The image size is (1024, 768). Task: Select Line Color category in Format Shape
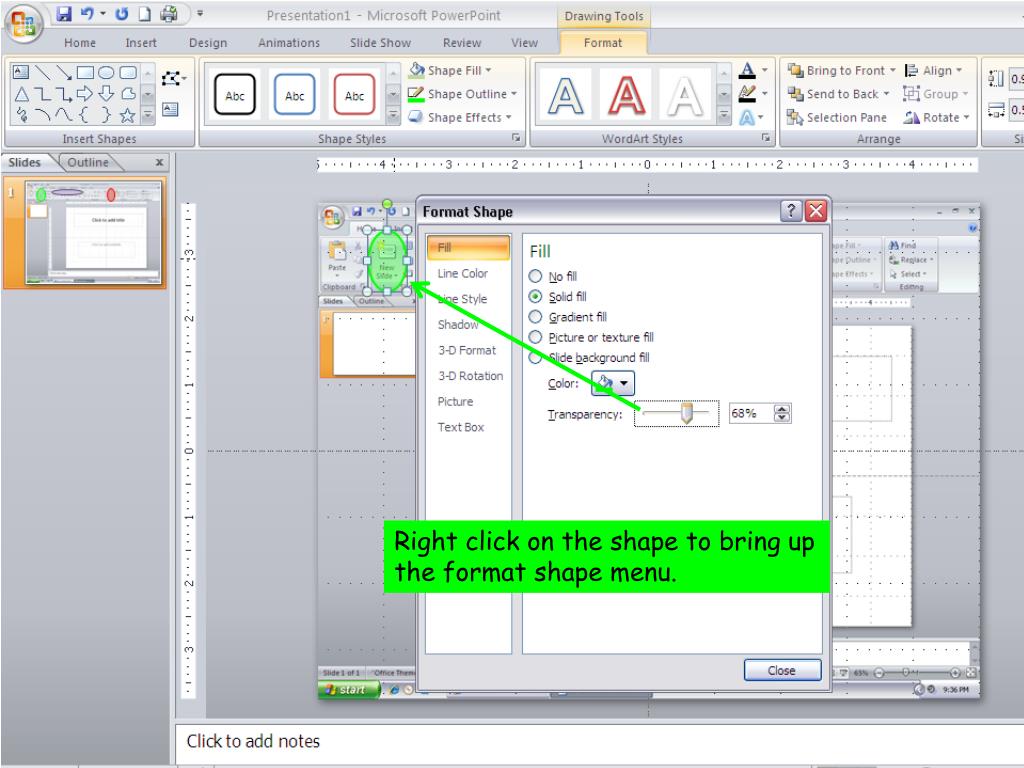[x=462, y=273]
